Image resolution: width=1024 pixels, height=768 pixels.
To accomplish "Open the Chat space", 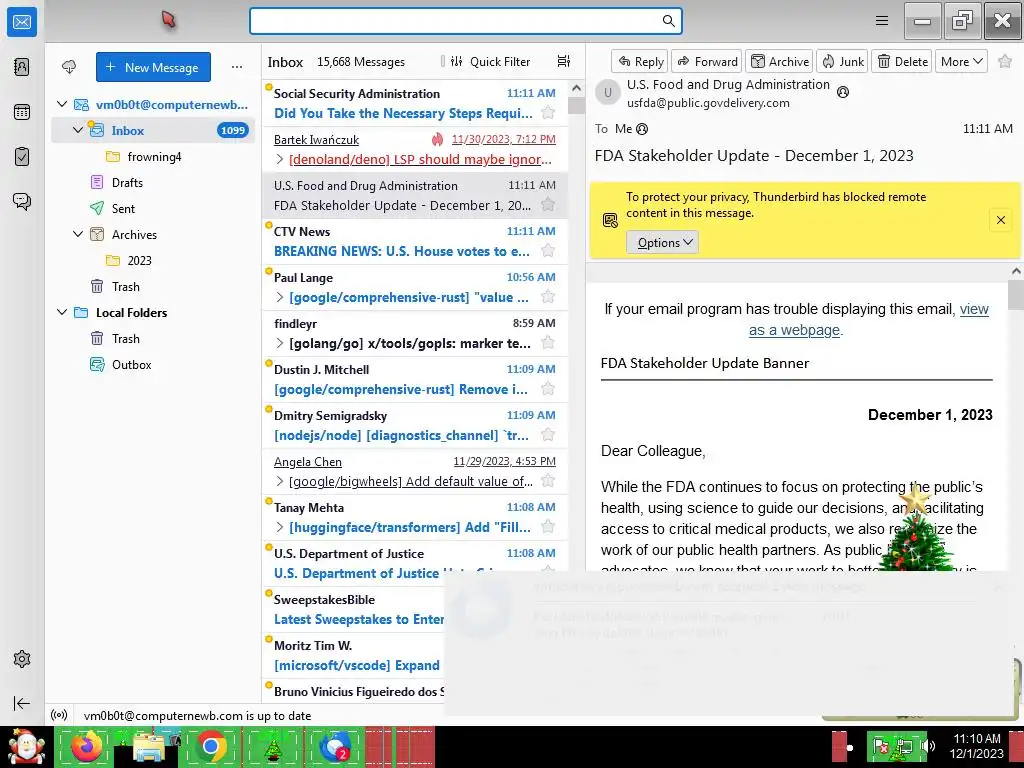I will point(22,201).
